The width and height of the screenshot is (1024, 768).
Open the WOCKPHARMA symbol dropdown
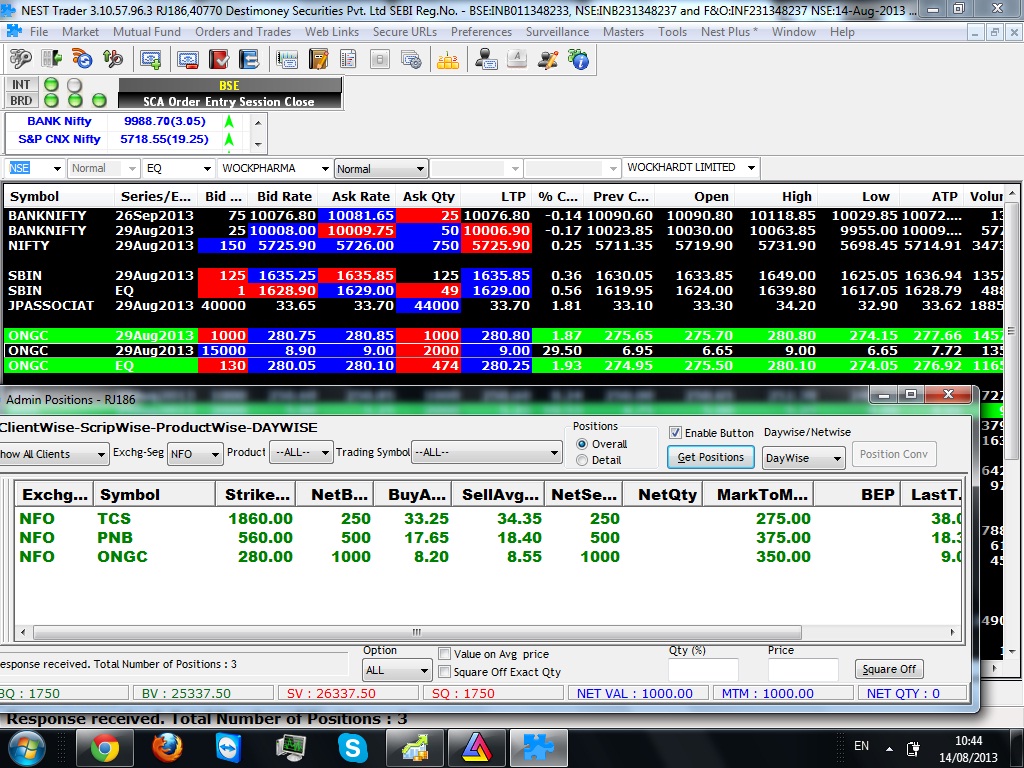click(325, 168)
